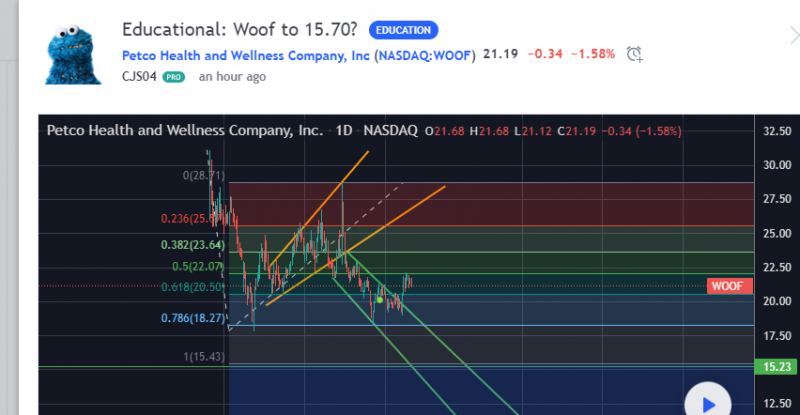This screenshot has height=415, width=800.
Task: Open the CJS04 author profile
Action: [x=138, y=77]
